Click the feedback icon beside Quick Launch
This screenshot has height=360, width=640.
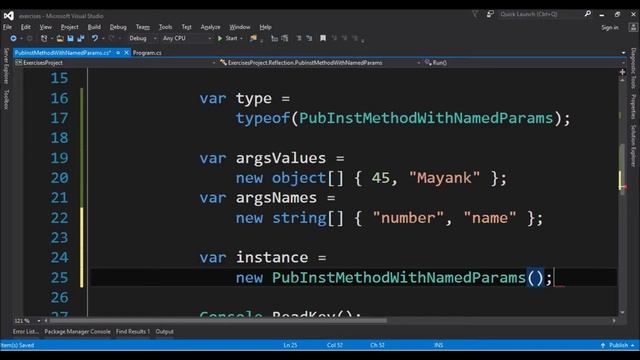(490, 14)
